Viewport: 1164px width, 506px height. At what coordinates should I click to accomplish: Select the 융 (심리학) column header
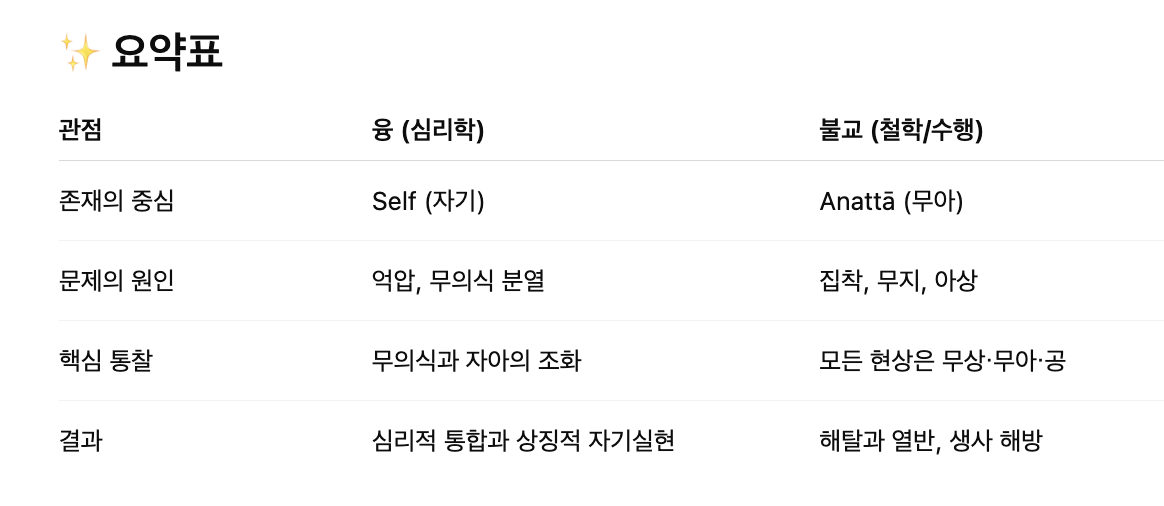(x=428, y=130)
